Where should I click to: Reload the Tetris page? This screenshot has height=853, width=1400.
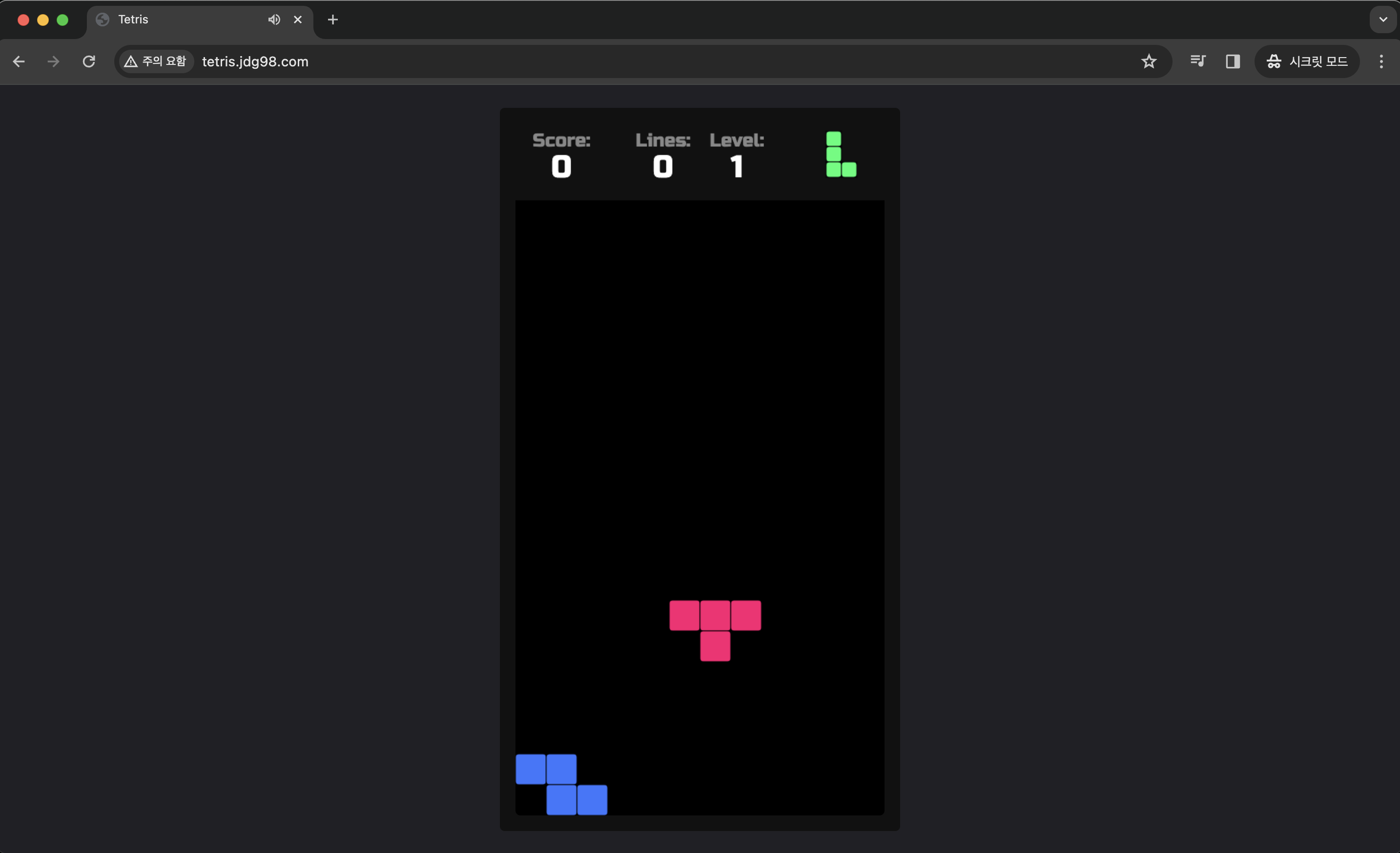89,61
